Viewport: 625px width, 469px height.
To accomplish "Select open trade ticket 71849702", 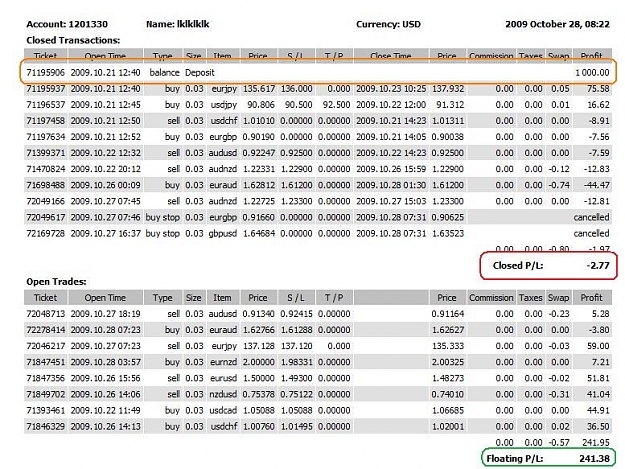I will click(x=45, y=394).
